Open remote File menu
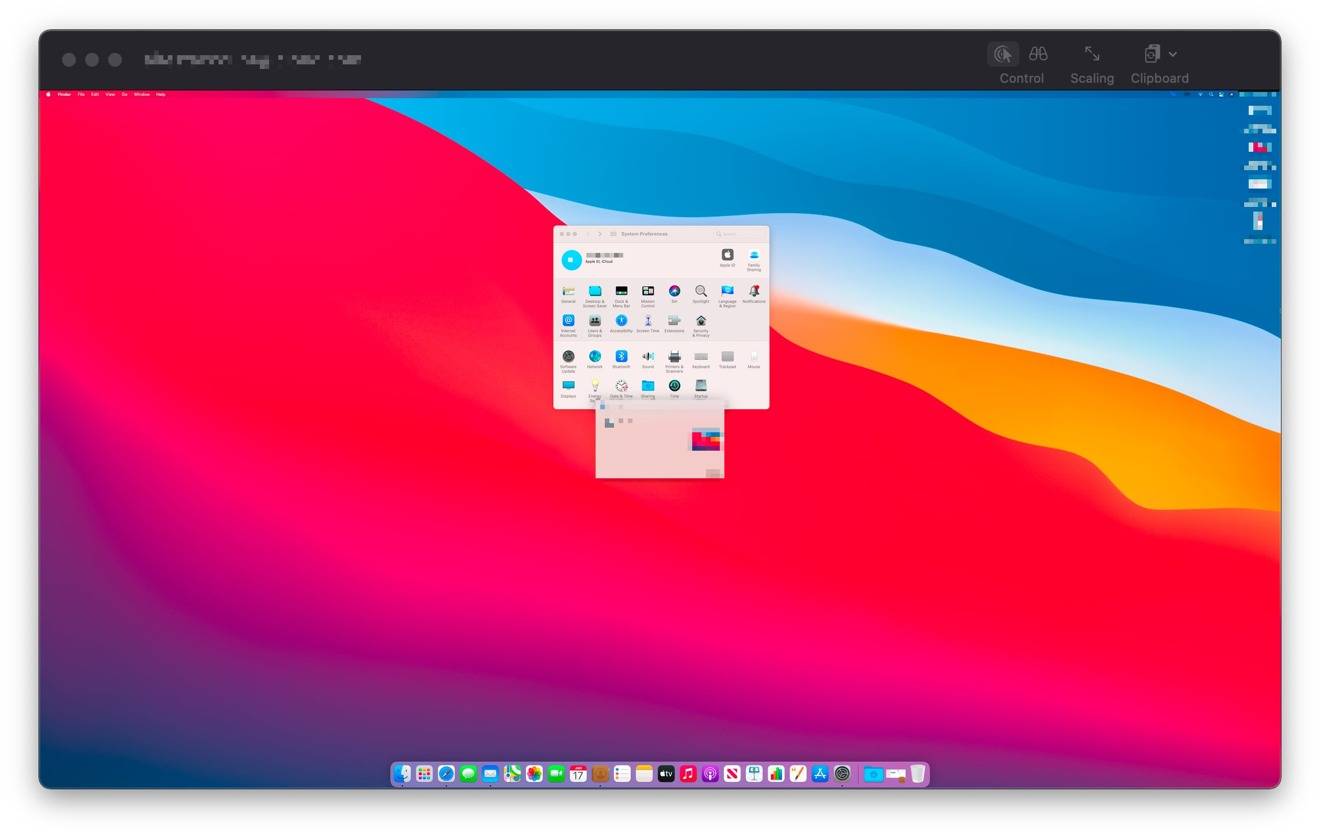 (81, 94)
